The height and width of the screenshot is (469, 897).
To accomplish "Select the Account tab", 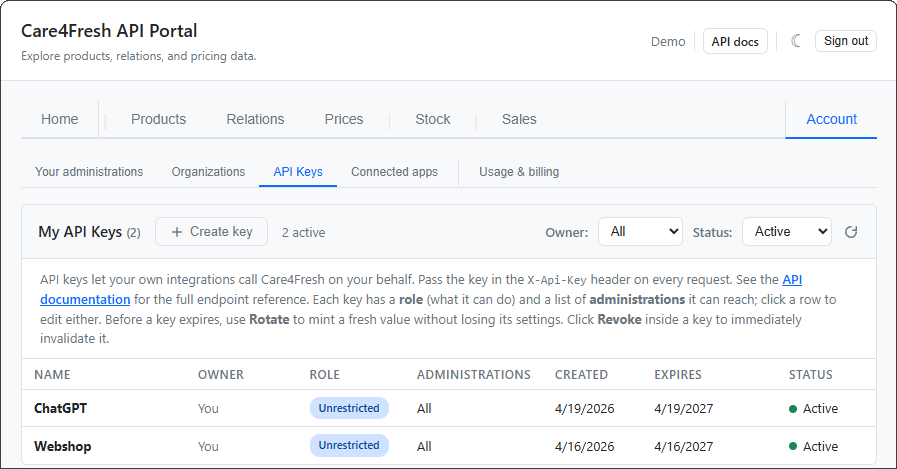I will coord(831,119).
